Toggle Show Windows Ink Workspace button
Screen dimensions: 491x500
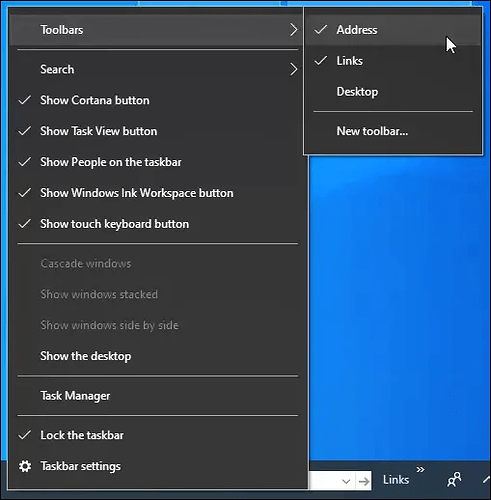pyautogui.click(x=157, y=193)
